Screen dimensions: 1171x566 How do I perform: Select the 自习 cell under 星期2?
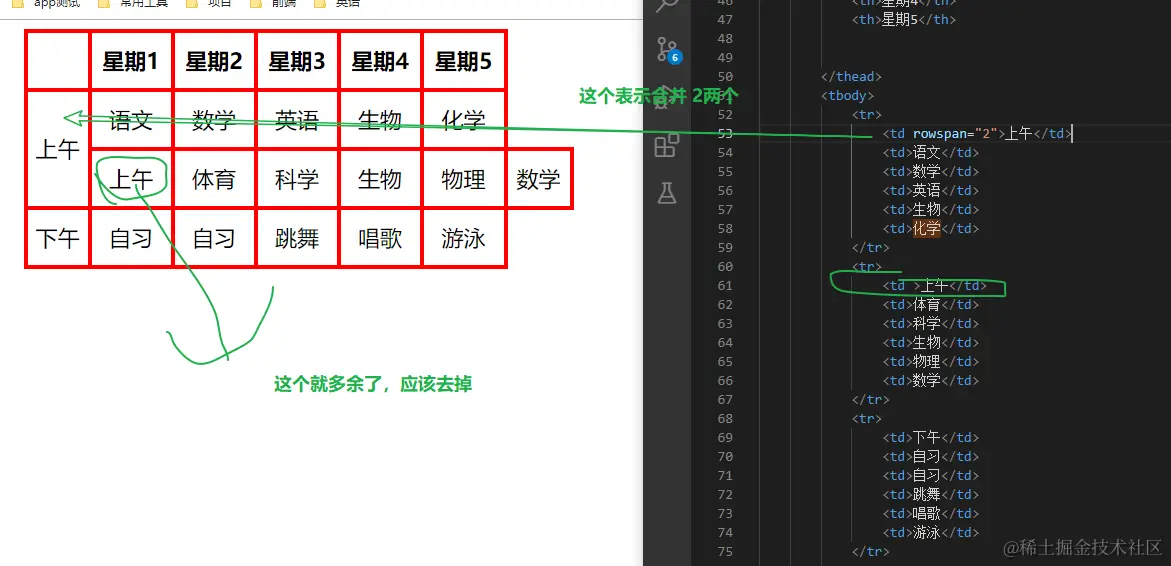pyautogui.click(x=214, y=238)
